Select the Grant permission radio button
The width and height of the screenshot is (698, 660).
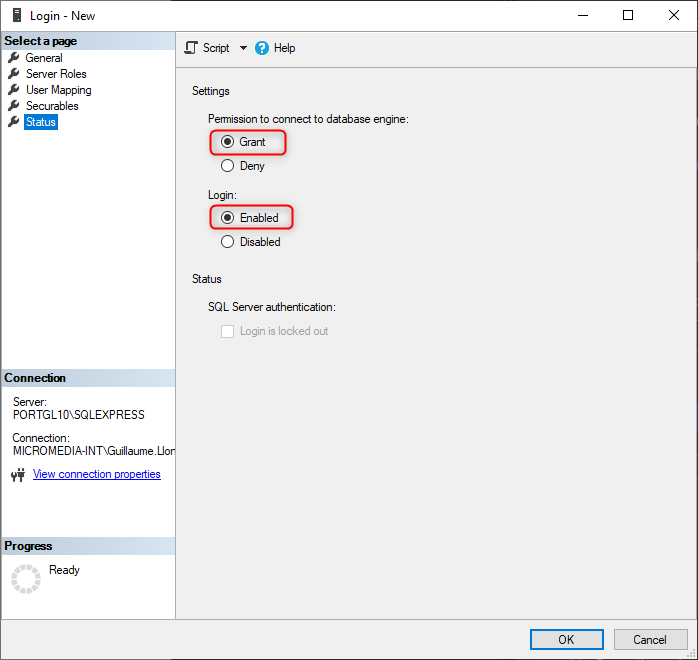click(227, 142)
